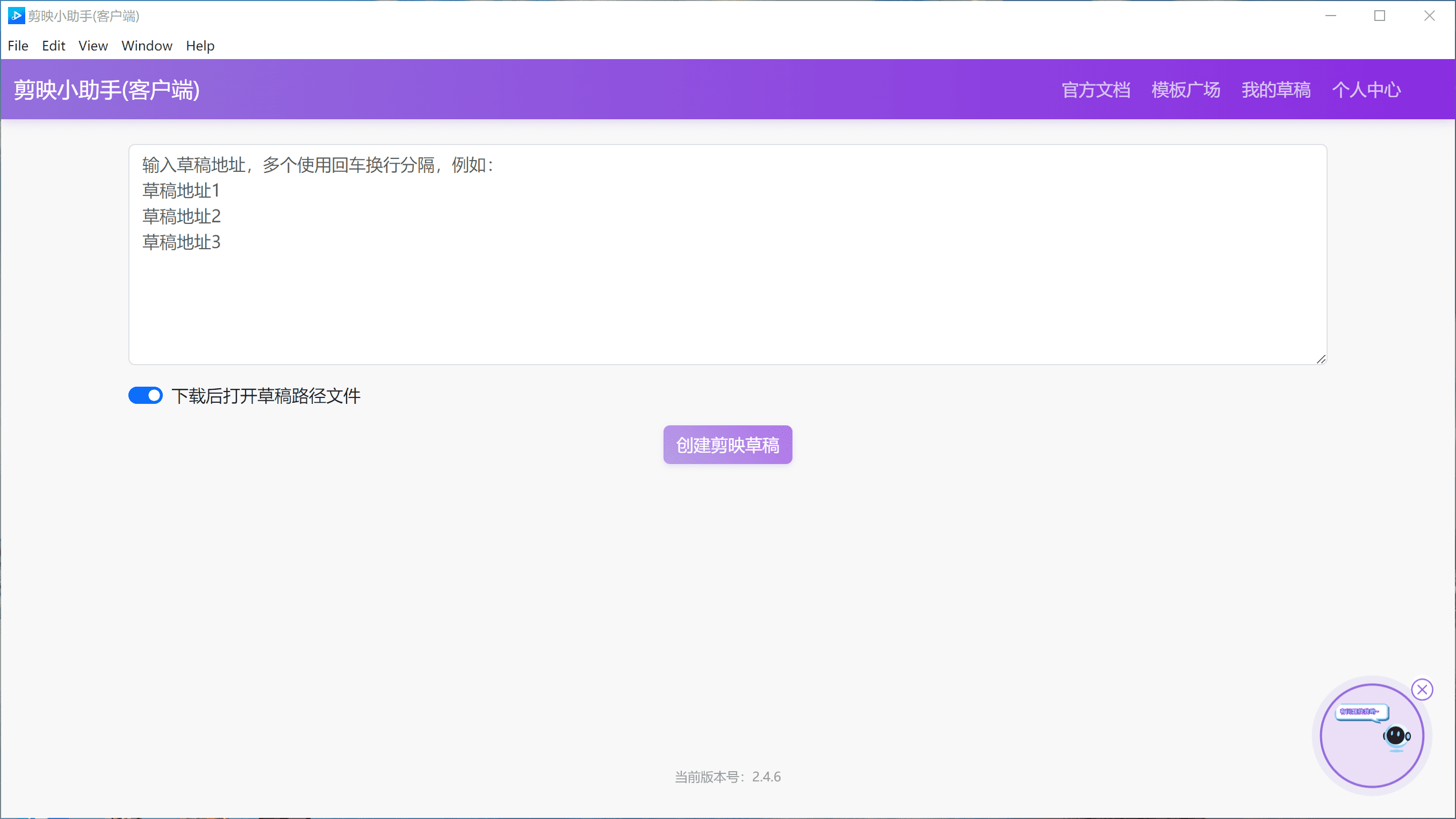Image resolution: width=1456 pixels, height=819 pixels.
Task: Click the 剪映小助手(客户端) header title
Action: coord(107,90)
